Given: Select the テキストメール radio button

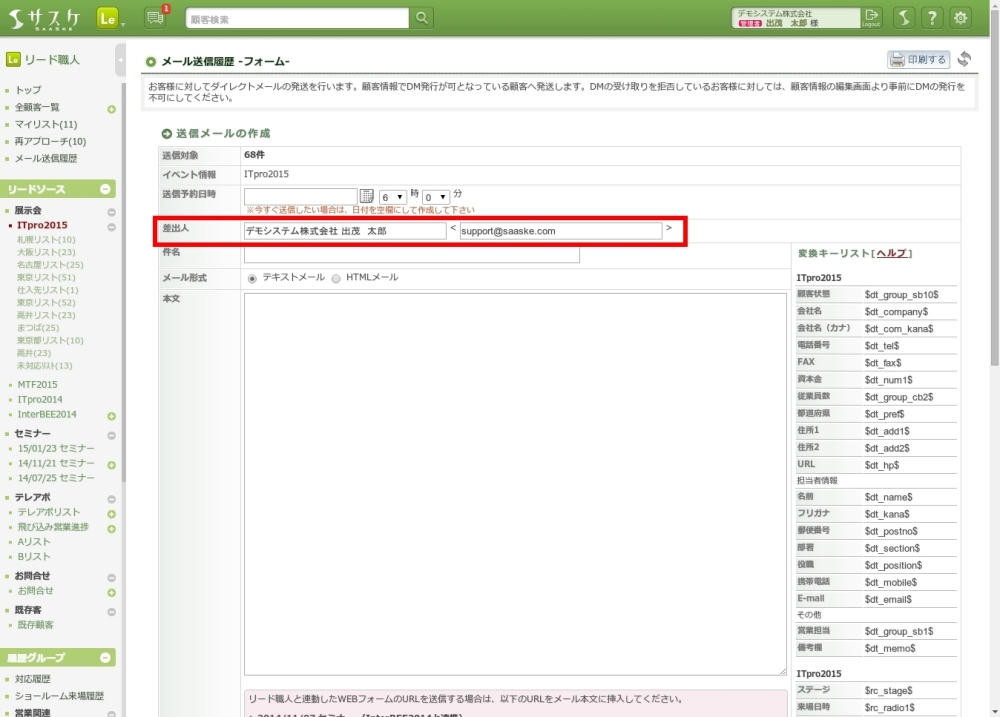Looking at the screenshot, I should pyautogui.click(x=252, y=278).
